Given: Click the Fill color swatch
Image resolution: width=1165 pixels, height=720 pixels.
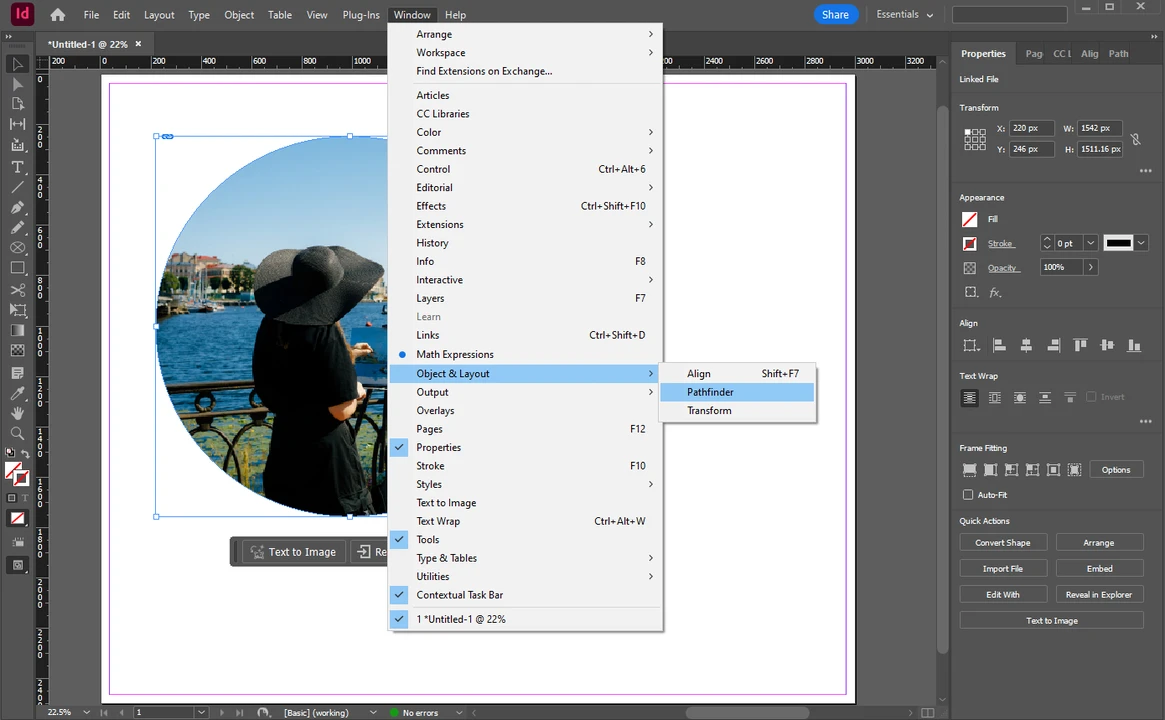Looking at the screenshot, I should (x=970, y=219).
